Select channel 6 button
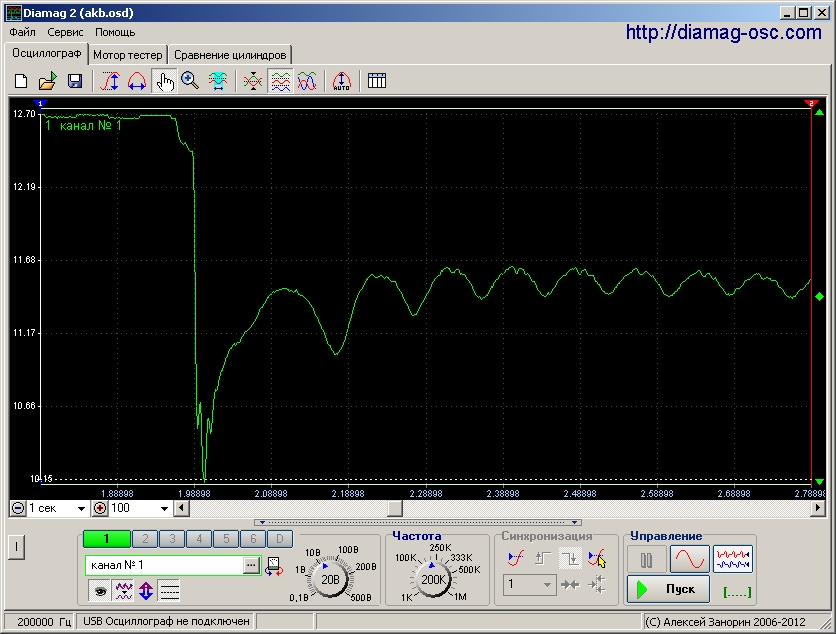 253,539
